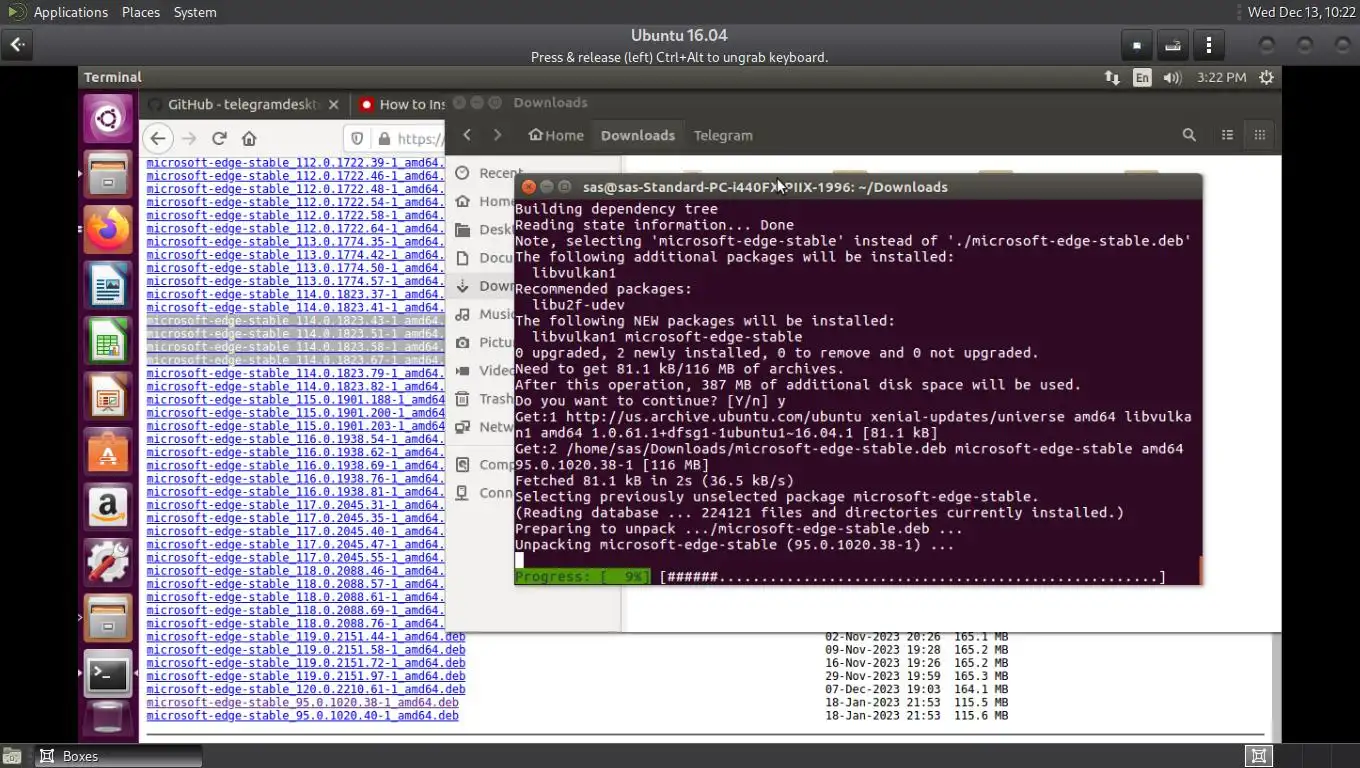Image resolution: width=1360 pixels, height=768 pixels.
Task: Click the Firefox back arrow button
Action: click(158, 138)
